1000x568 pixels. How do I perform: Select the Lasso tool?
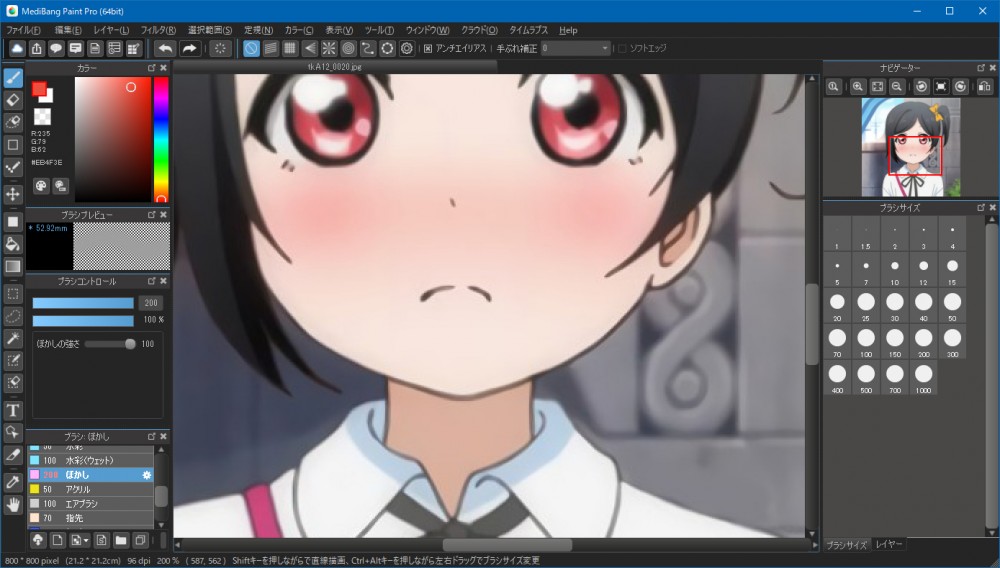[13, 316]
